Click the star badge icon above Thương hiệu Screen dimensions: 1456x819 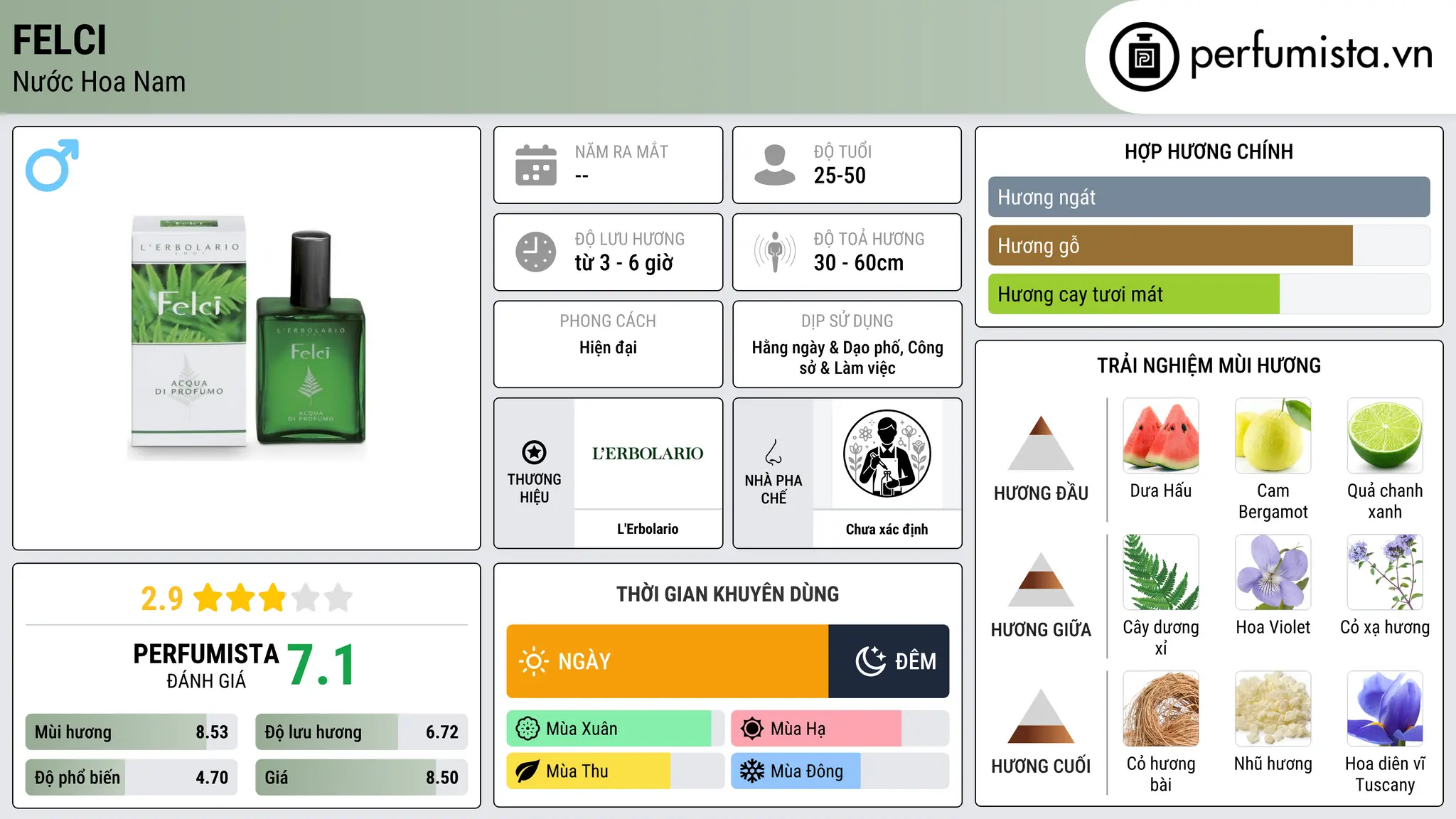click(x=534, y=452)
